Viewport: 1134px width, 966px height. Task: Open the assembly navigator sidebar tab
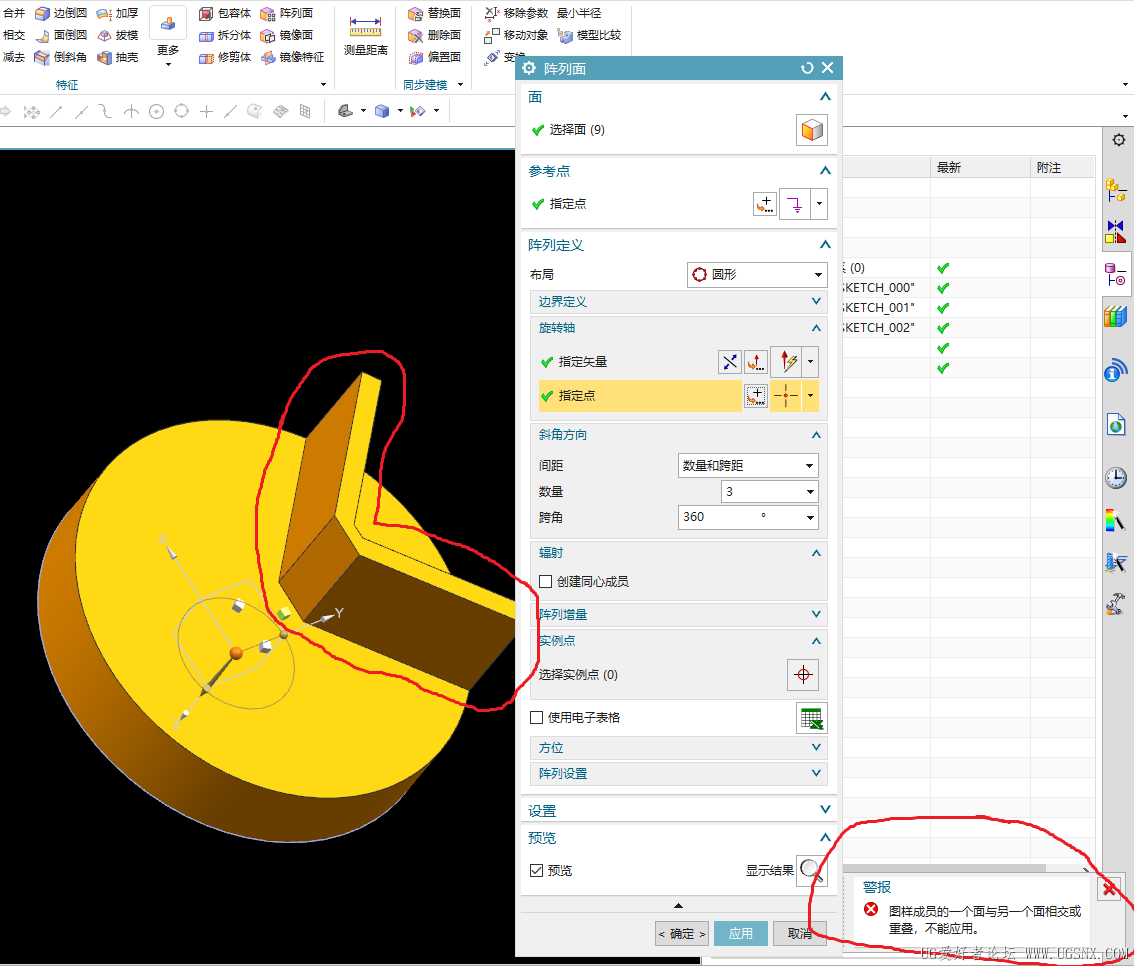tap(1116, 191)
